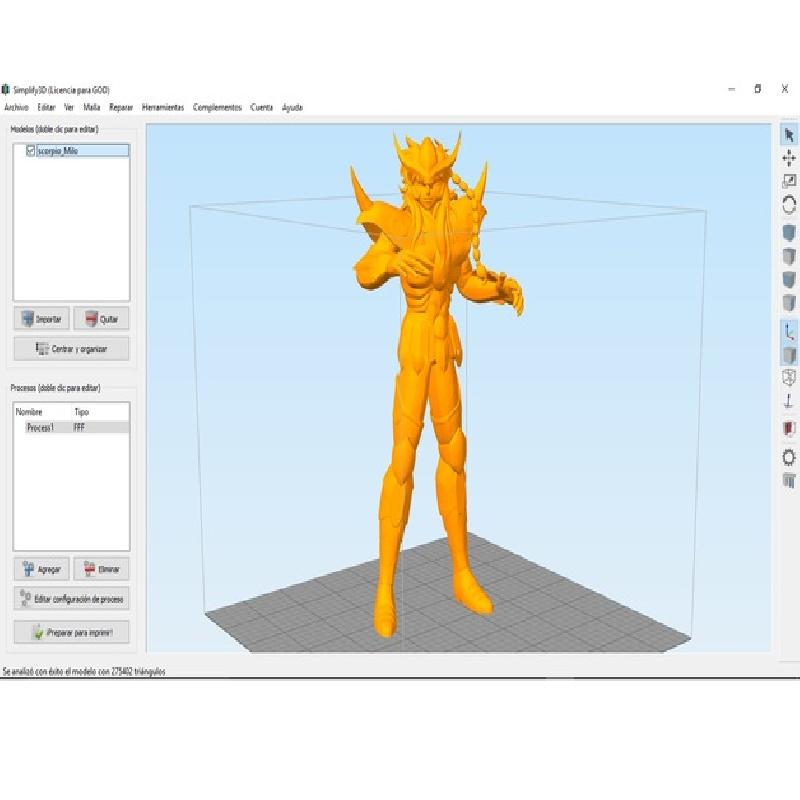Image resolution: width=800 pixels, height=800 pixels.
Task: Click the Importar button
Action: 41,319
